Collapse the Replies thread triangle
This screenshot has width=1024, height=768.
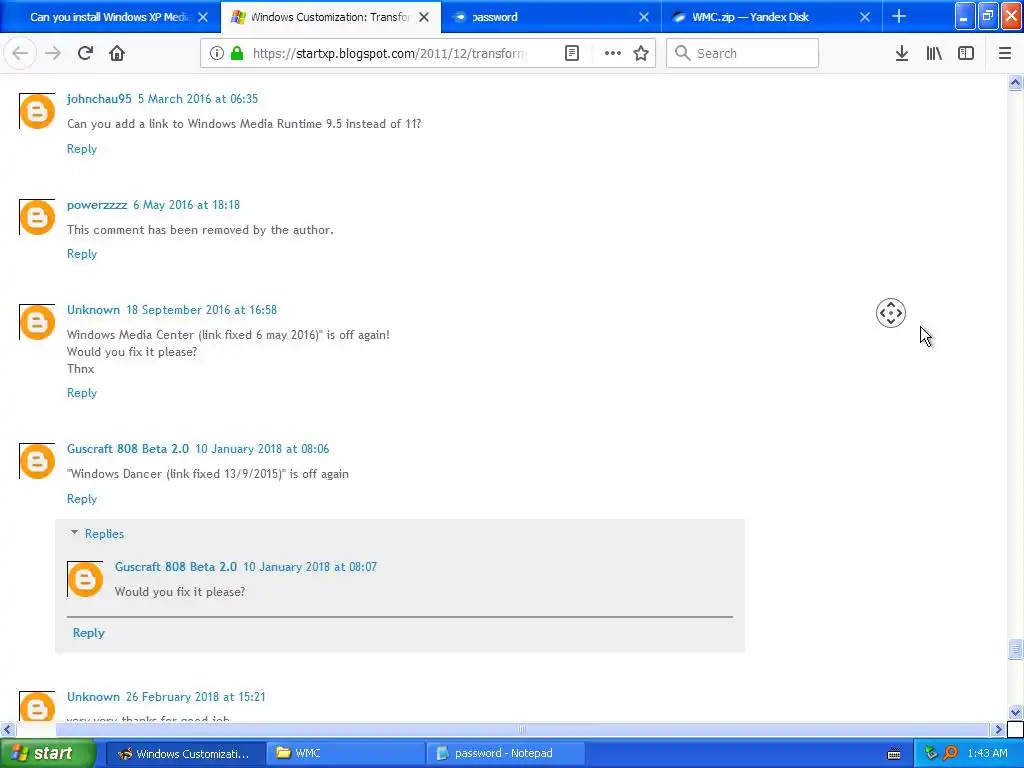74,533
